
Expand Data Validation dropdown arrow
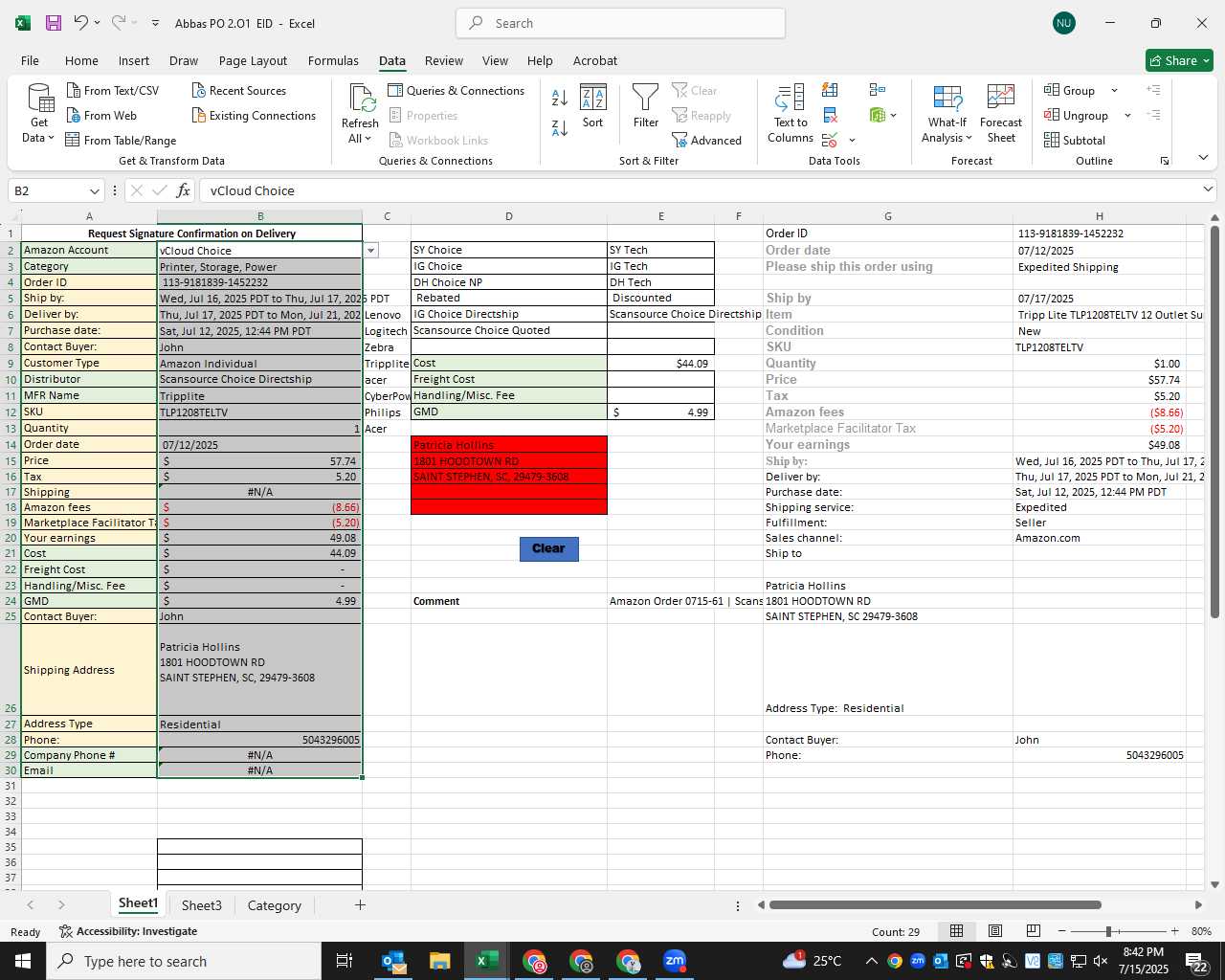click(x=852, y=141)
